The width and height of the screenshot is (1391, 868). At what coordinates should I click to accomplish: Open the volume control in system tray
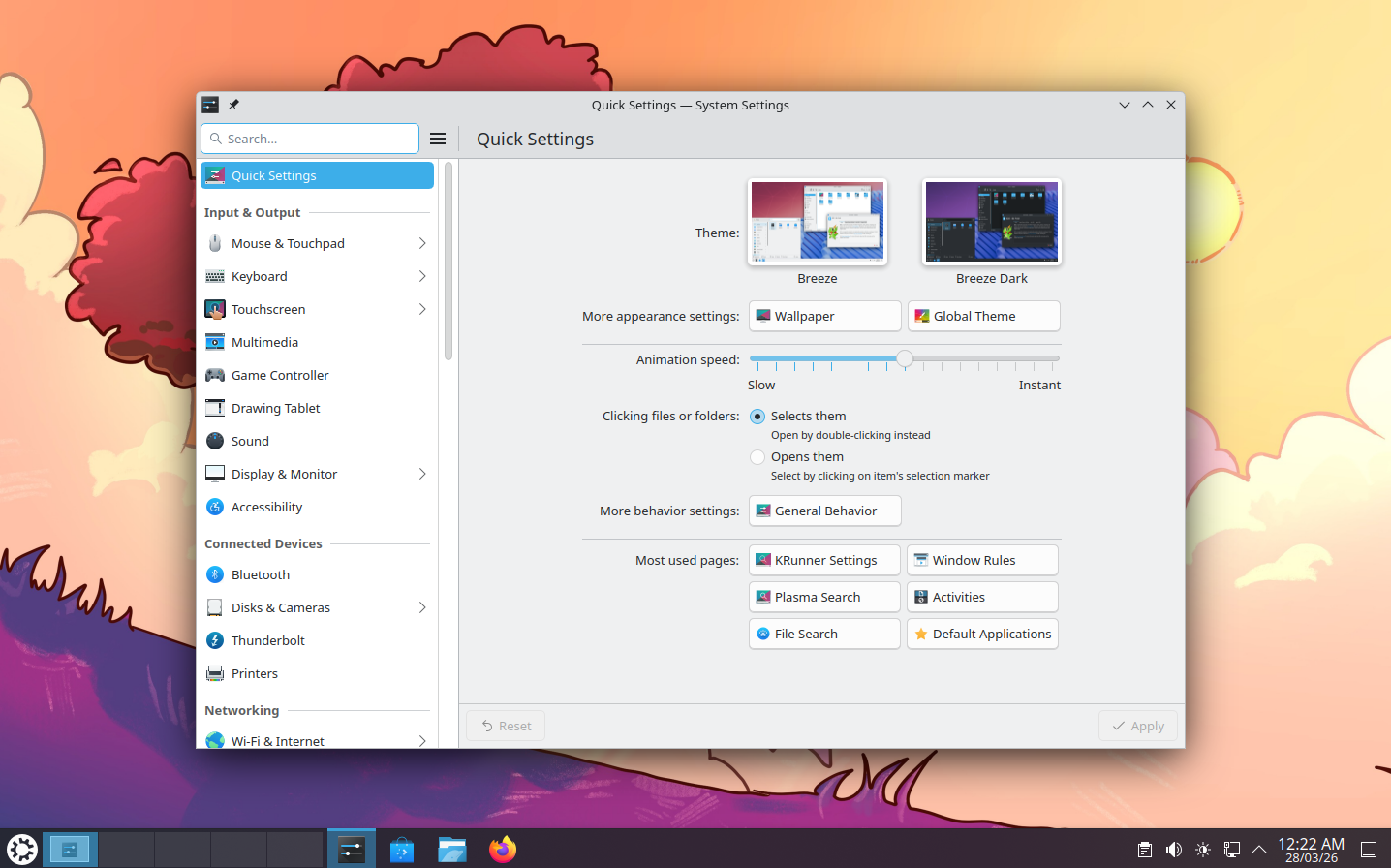pyautogui.click(x=1173, y=850)
